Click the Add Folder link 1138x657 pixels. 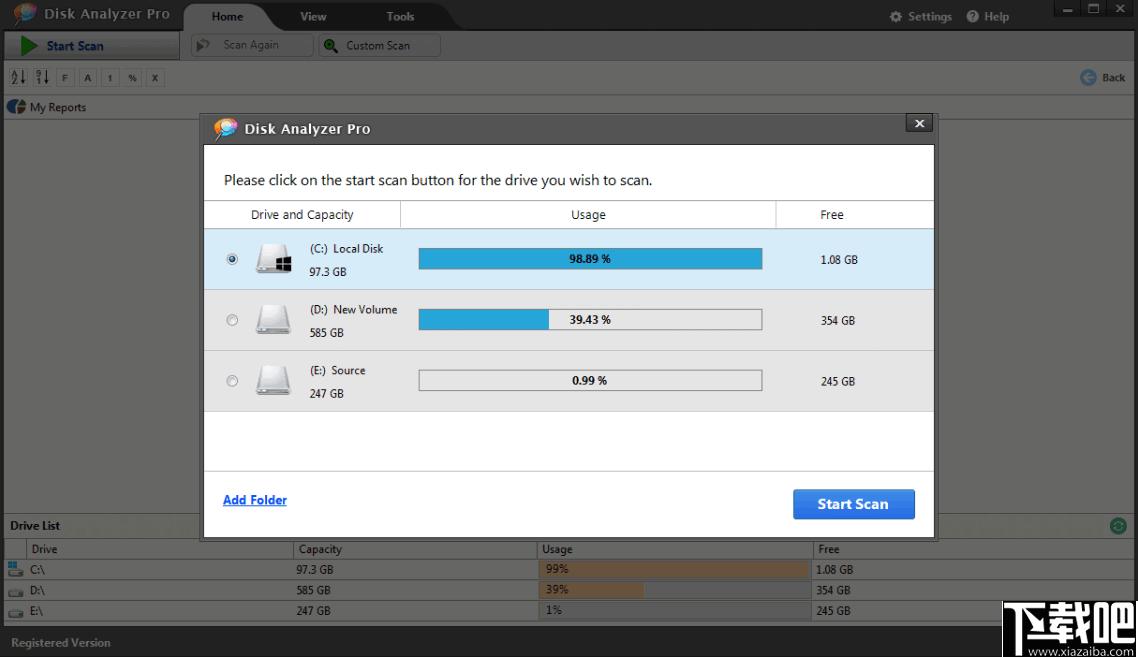255,499
